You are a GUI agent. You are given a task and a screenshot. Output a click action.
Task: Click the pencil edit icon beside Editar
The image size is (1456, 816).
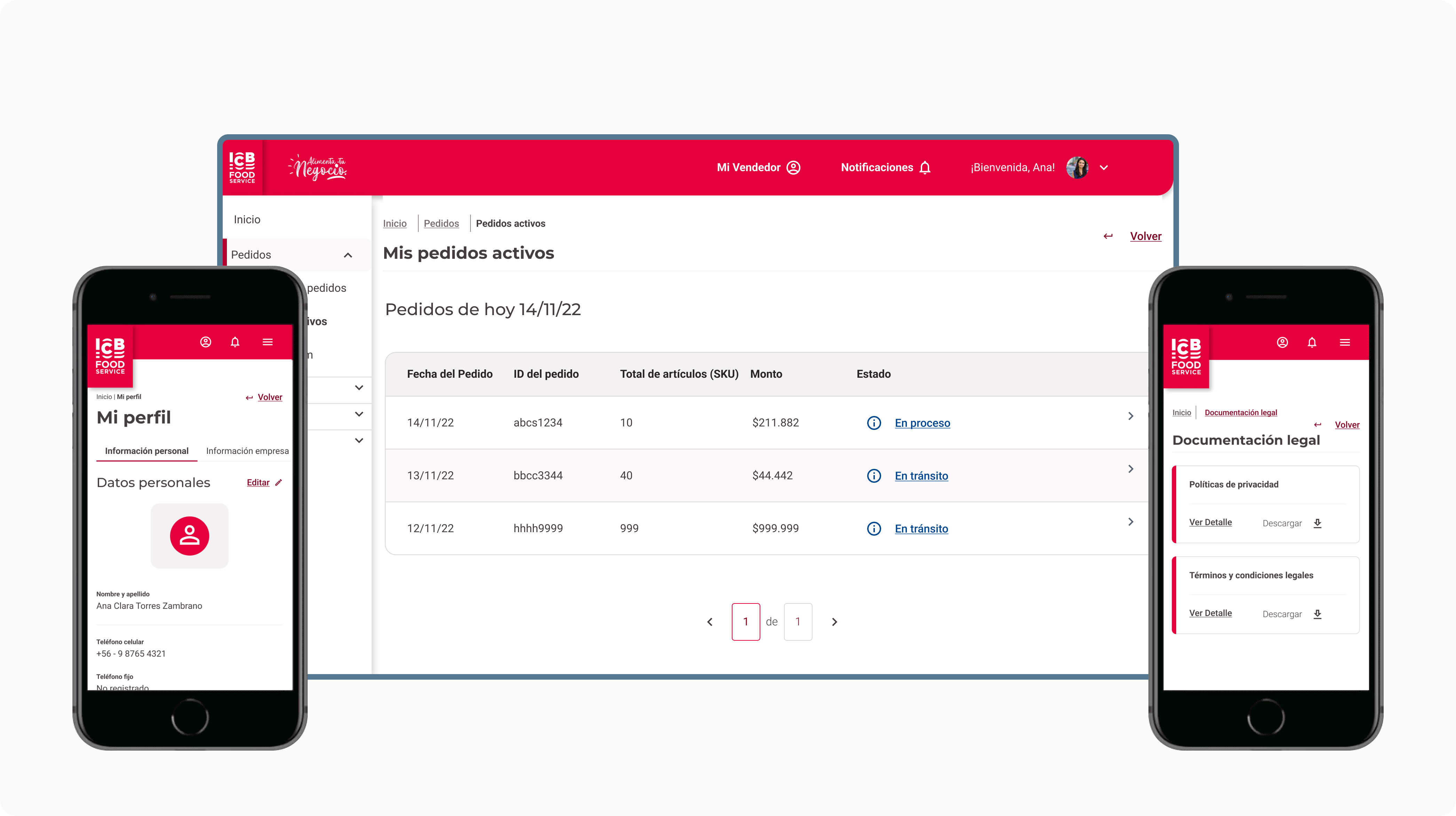(279, 482)
